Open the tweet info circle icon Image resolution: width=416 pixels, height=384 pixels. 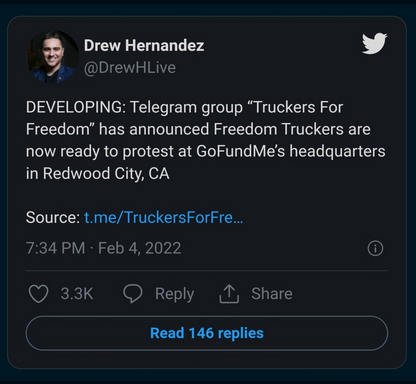coord(375,248)
